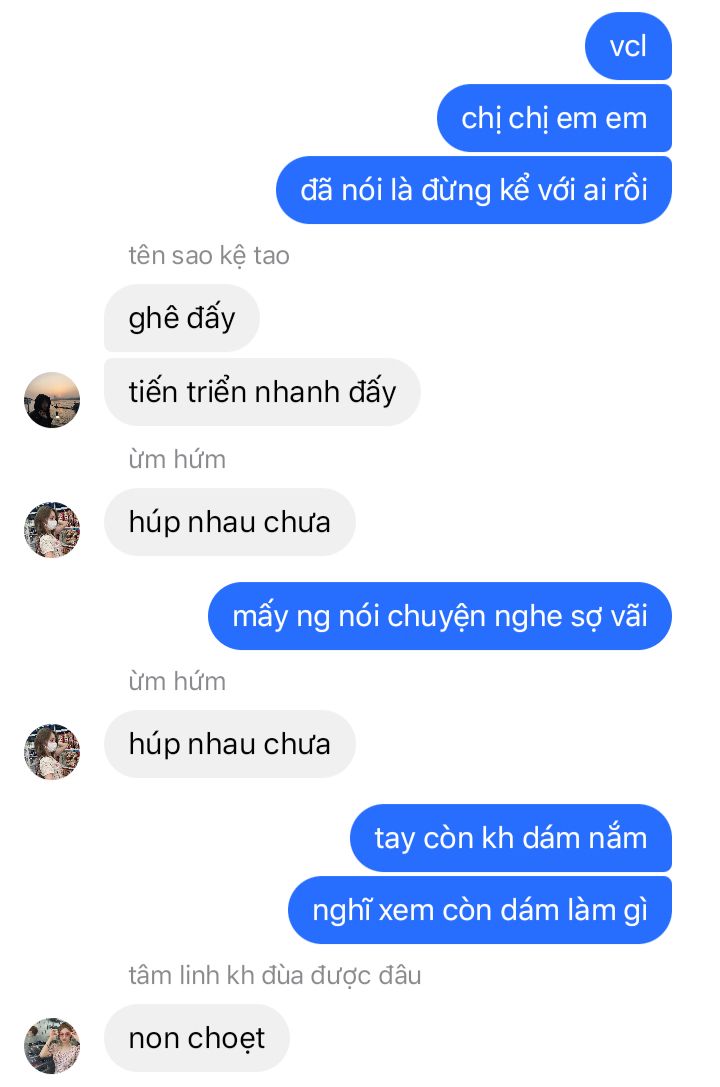720x1087 pixels.
Task: Tap second 'húp nhau chưa' message bubble
Action: click(x=229, y=744)
